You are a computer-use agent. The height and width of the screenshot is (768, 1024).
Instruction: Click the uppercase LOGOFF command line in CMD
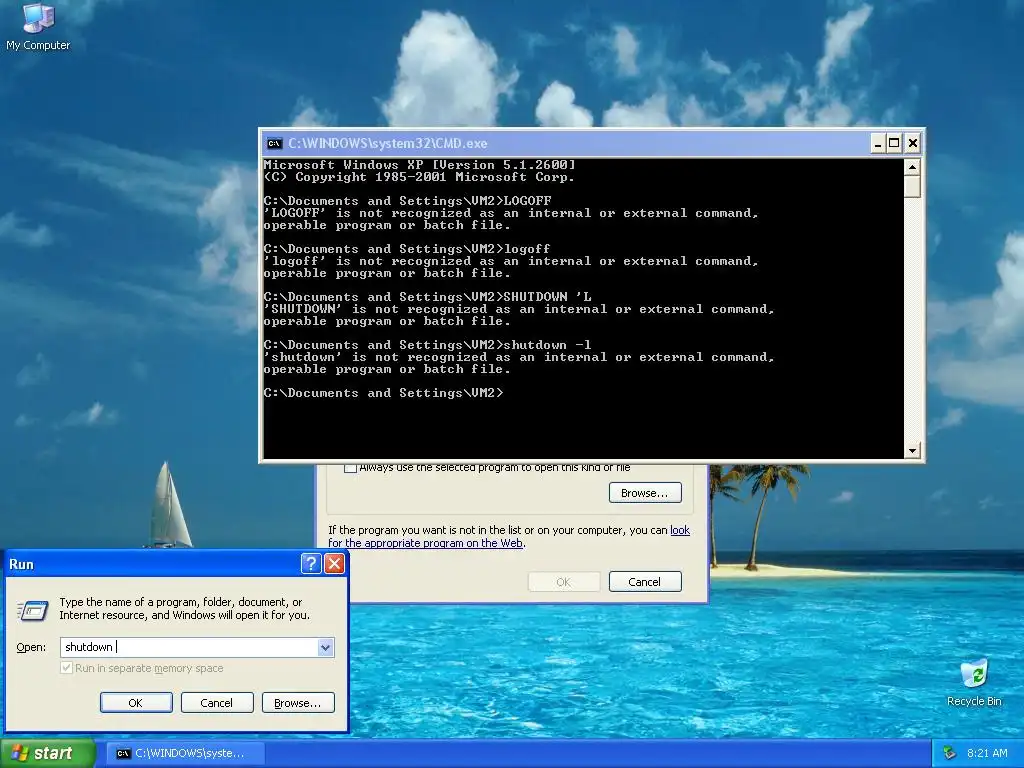pos(408,201)
